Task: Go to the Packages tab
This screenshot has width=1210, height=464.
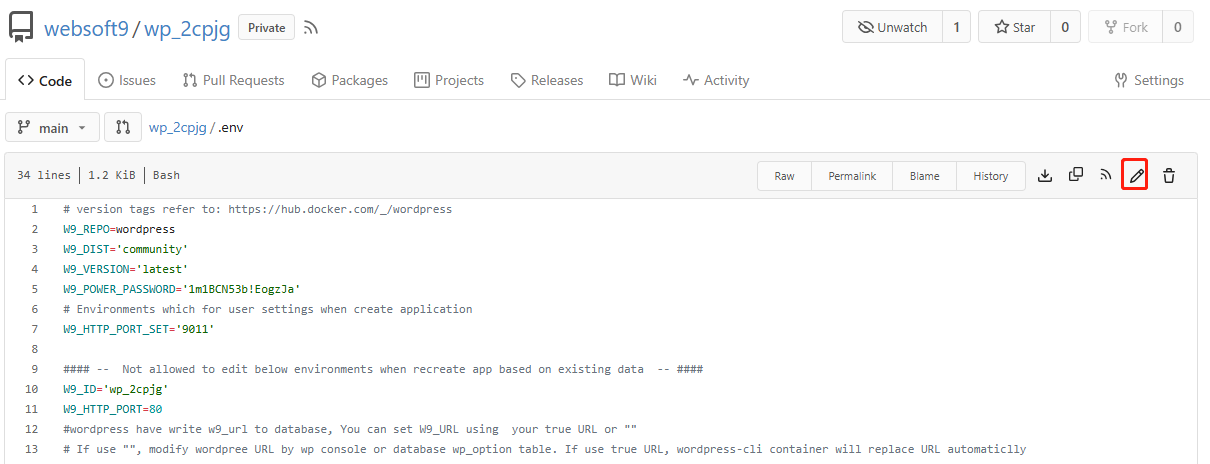Action: [x=349, y=80]
